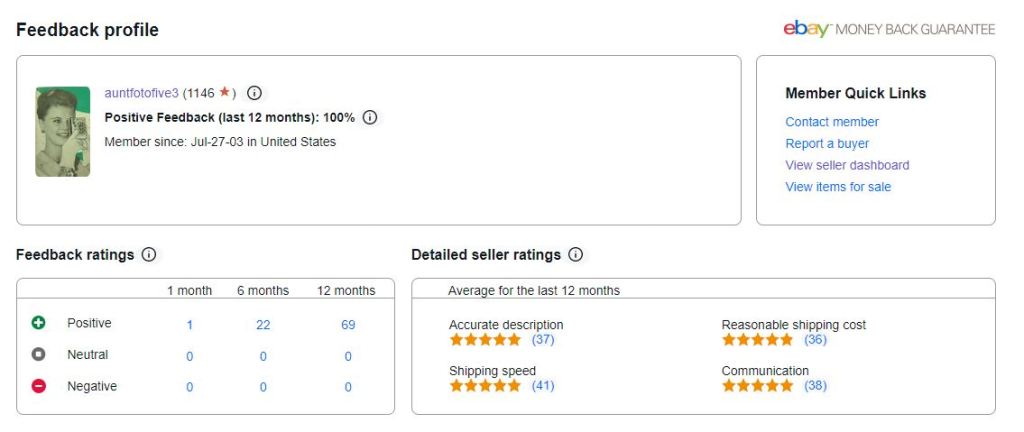
Task: Click the Accurate description star rating
Action: pos(485,340)
